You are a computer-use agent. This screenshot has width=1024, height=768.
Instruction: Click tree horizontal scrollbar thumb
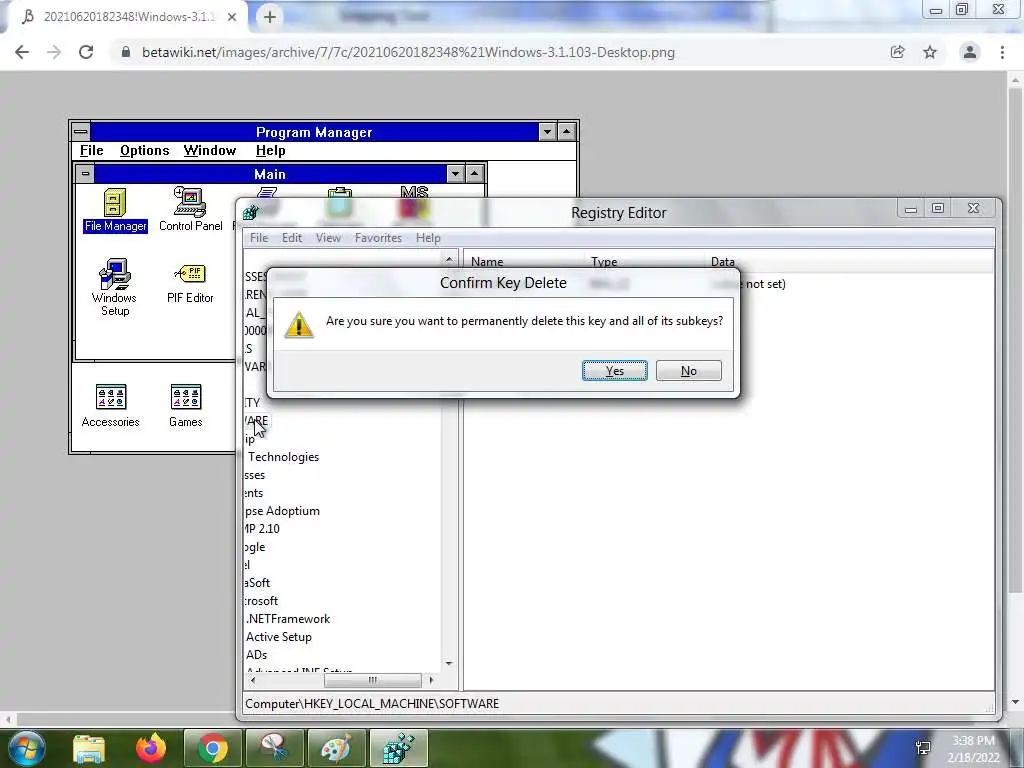tap(372, 680)
